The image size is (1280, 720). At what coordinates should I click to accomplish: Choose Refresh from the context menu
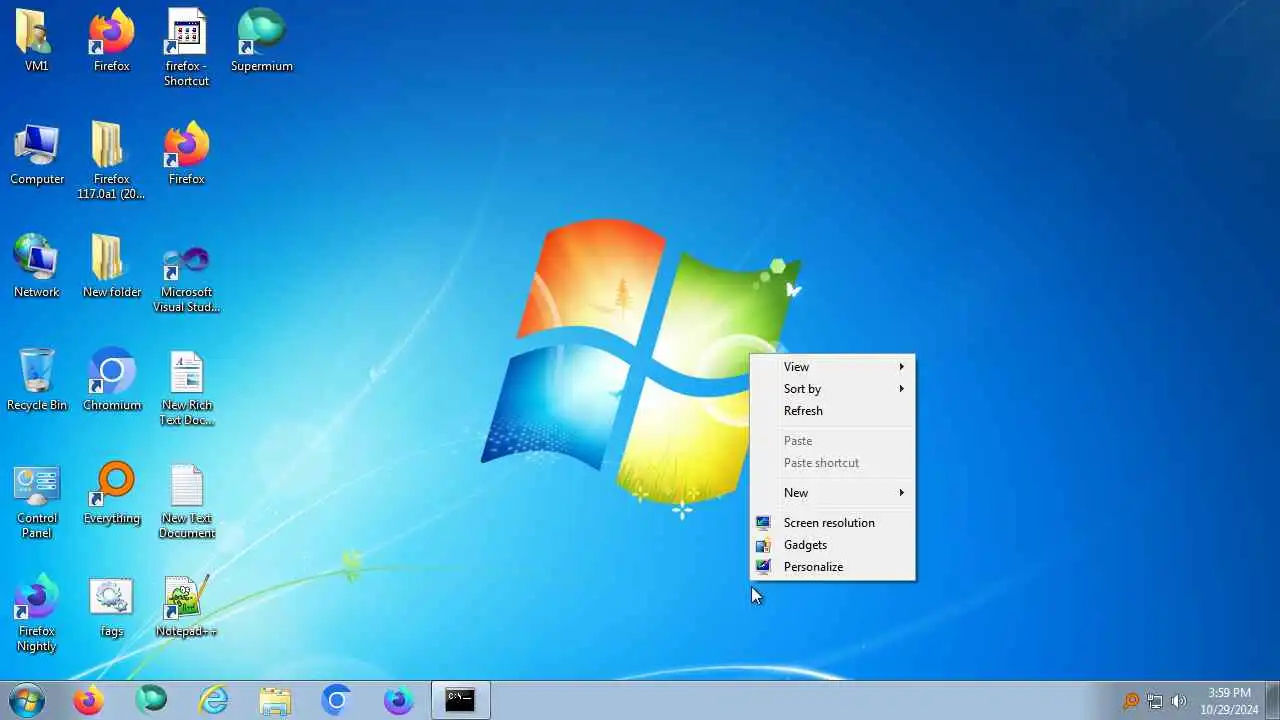click(x=832, y=411)
